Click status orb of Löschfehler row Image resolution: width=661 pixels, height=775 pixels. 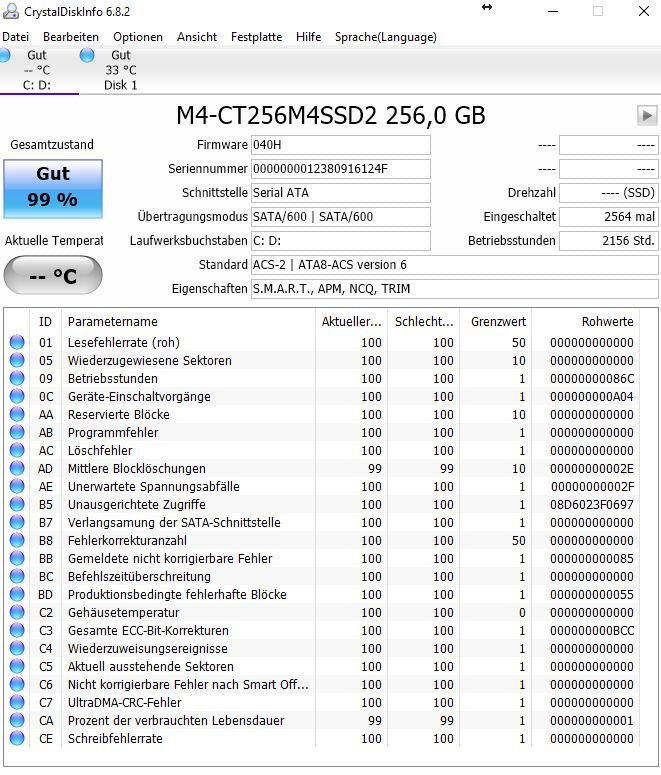[x=17, y=450]
